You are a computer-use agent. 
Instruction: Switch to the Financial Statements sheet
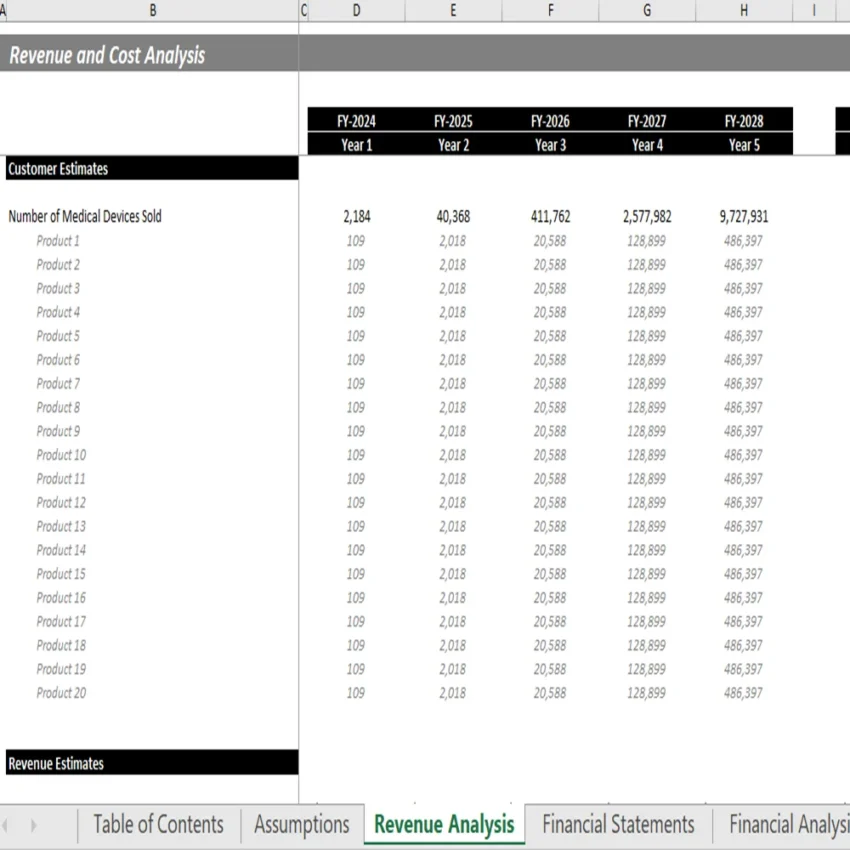click(x=617, y=824)
